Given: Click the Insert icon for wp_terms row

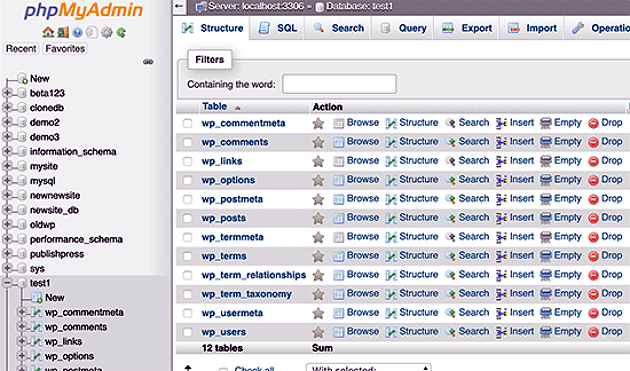Looking at the screenshot, I should [501, 256].
